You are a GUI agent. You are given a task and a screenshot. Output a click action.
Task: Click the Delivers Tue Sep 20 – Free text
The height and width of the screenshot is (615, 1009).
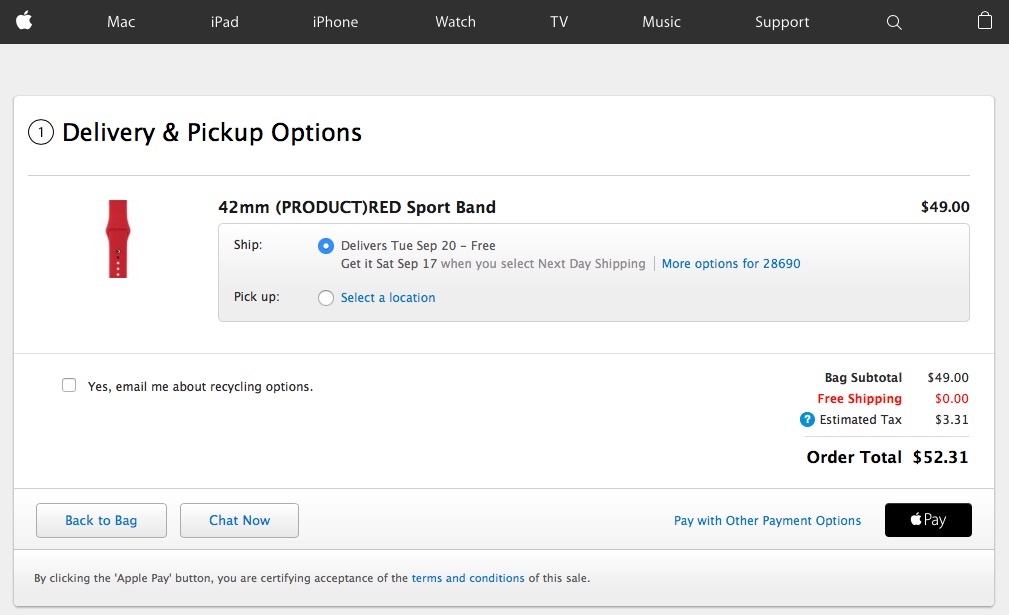click(x=418, y=246)
